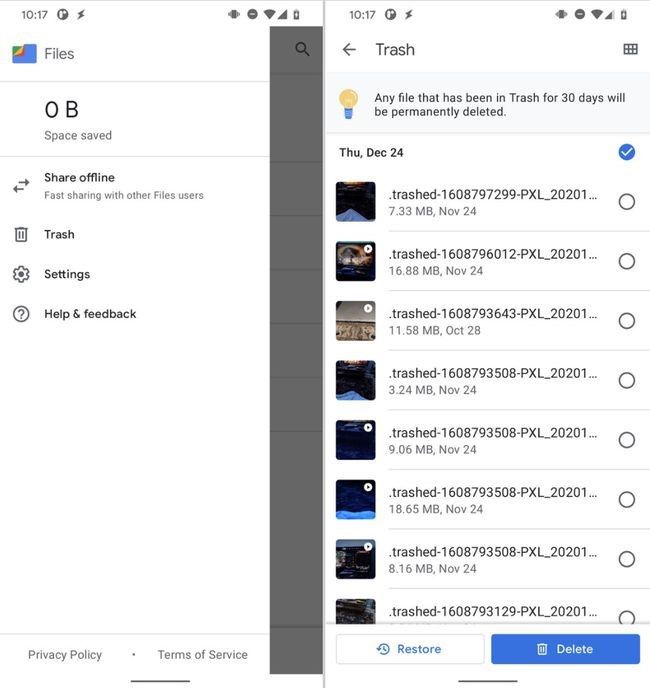This screenshot has width=650, height=688.
Task: Go back using the Trash arrow
Action: click(x=349, y=49)
